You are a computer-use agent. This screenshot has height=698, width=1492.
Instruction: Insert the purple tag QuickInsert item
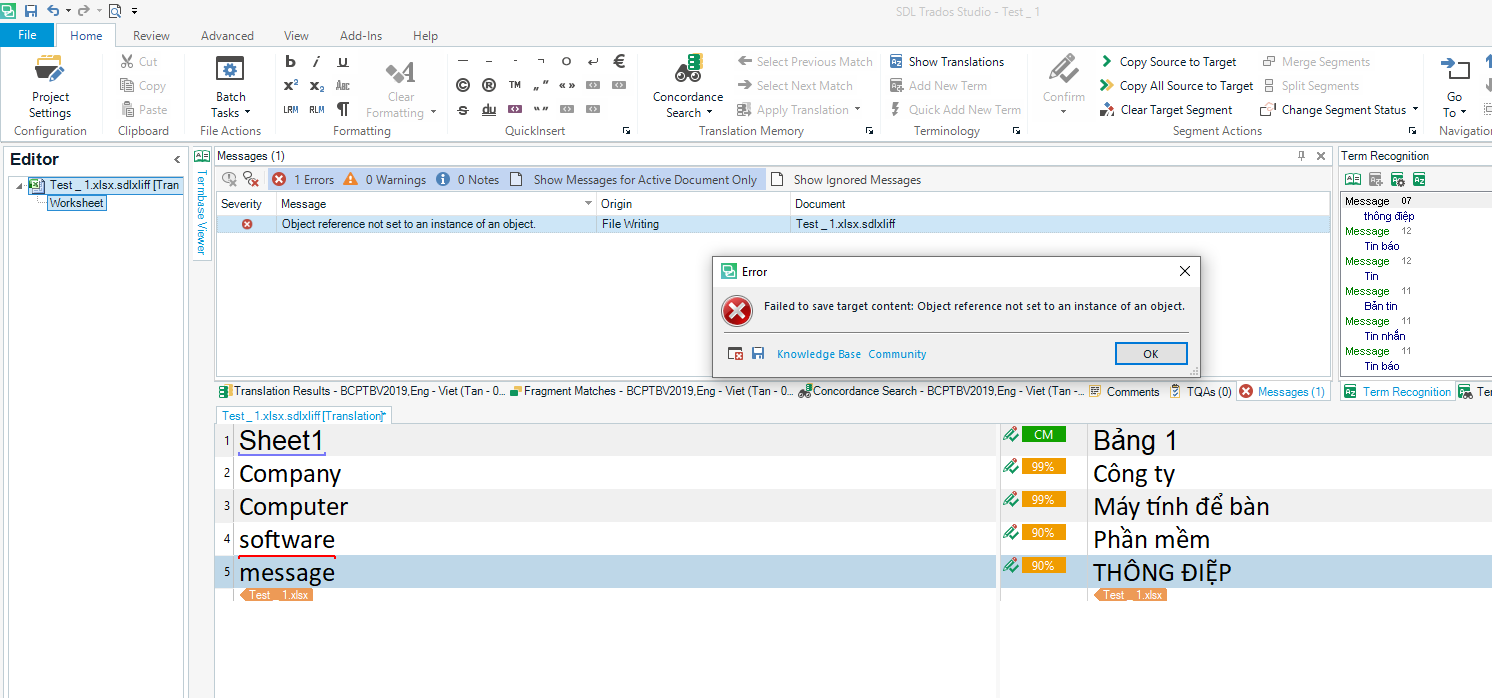click(x=515, y=110)
